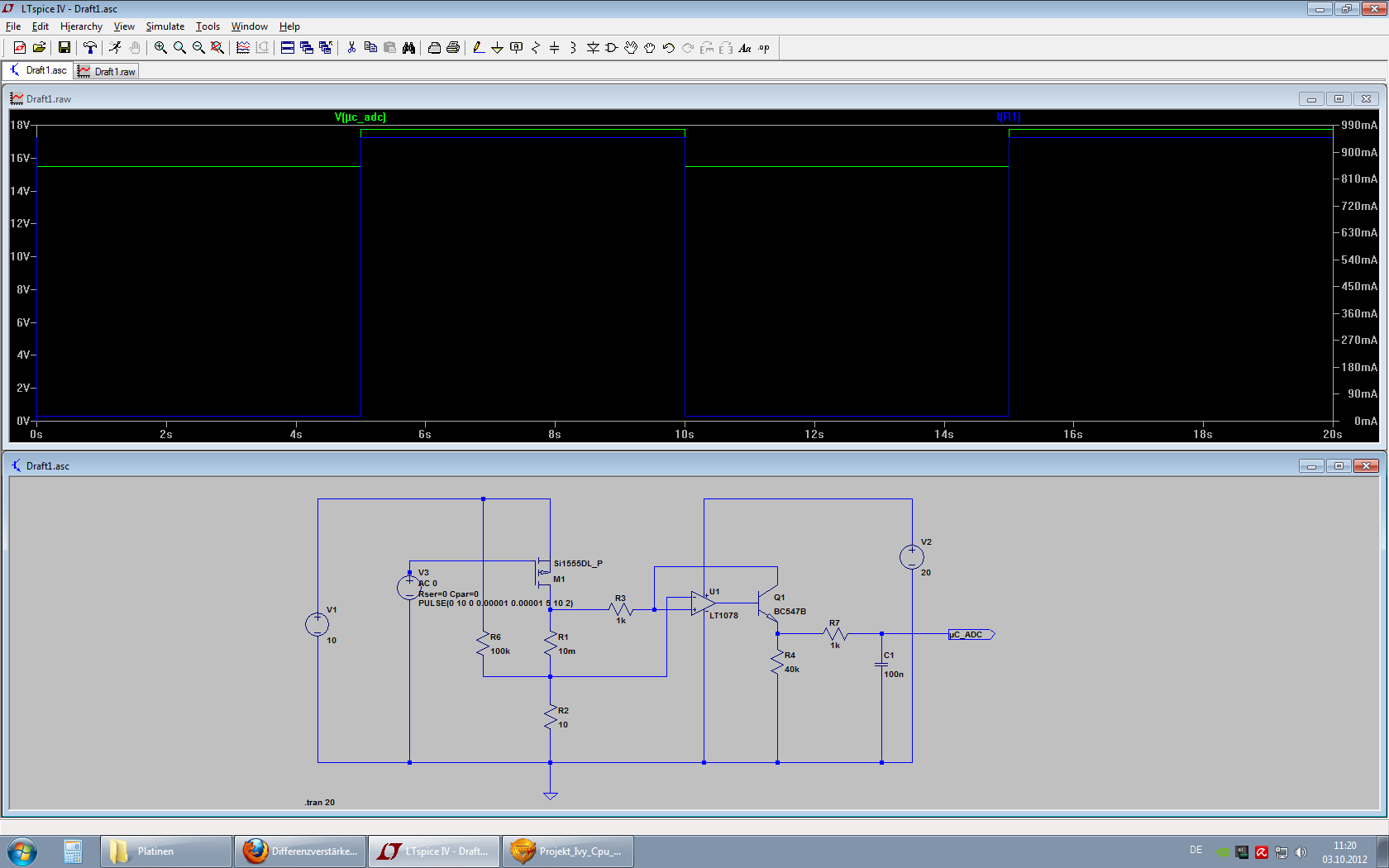Place a Ground symbol tool
Screen dimensions: 1389x868
[497, 48]
